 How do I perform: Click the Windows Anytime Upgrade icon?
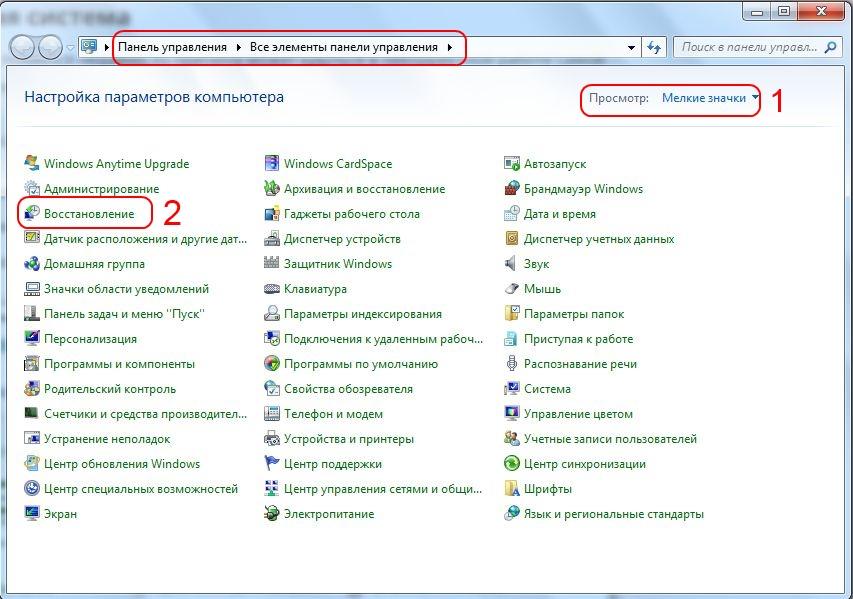click(x=32, y=163)
